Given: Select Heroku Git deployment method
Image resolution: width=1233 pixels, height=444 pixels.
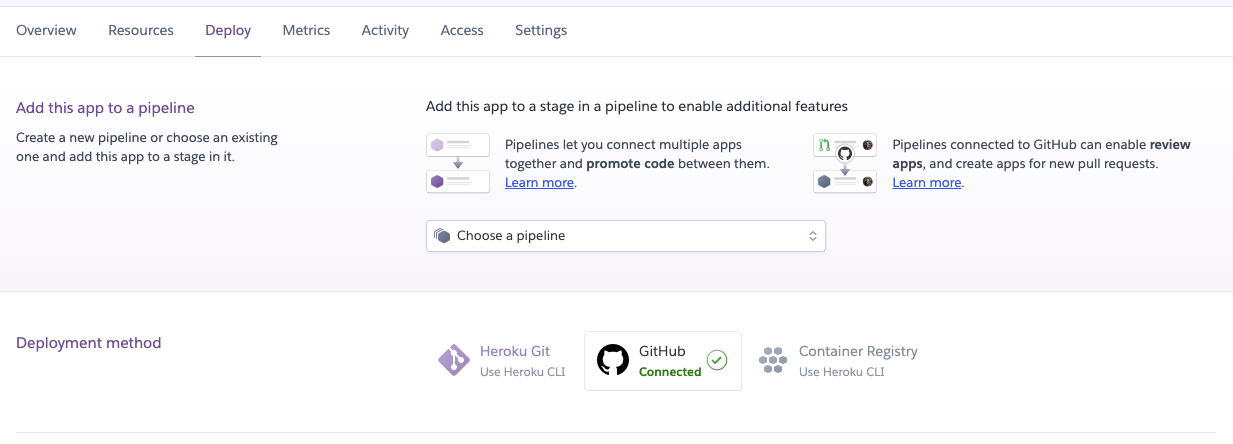Looking at the screenshot, I should click(514, 360).
